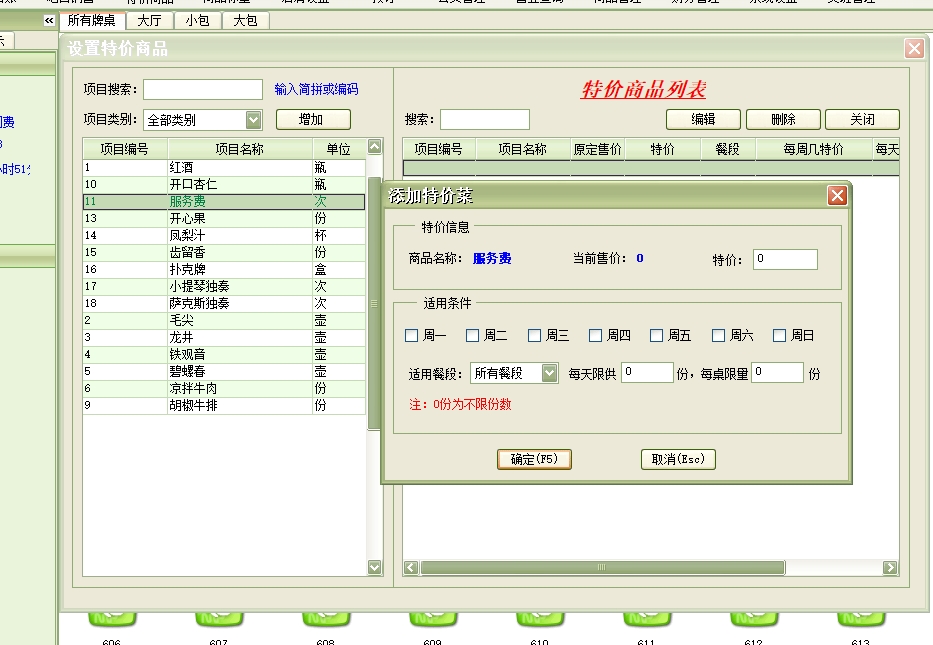Click the table 606 icon
Image resolution: width=933 pixels, height=645 pixels.
tap(111, 620)
